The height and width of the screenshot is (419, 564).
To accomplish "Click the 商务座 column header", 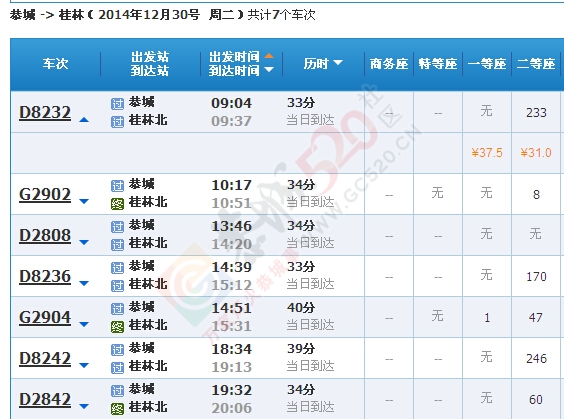I will (389, 64).
